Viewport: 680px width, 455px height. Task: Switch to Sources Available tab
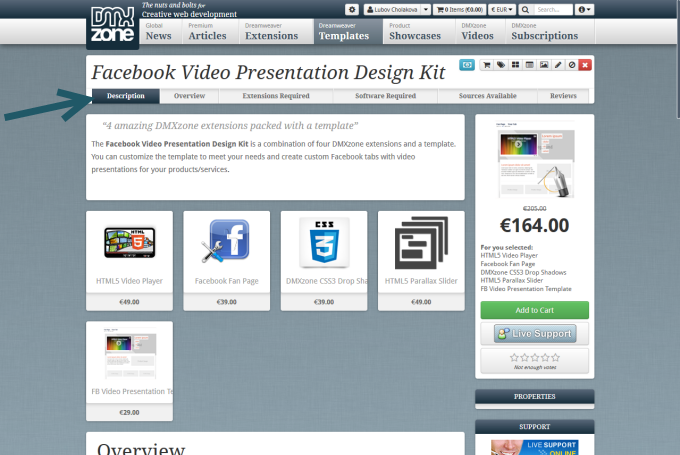tap(487, 96)
